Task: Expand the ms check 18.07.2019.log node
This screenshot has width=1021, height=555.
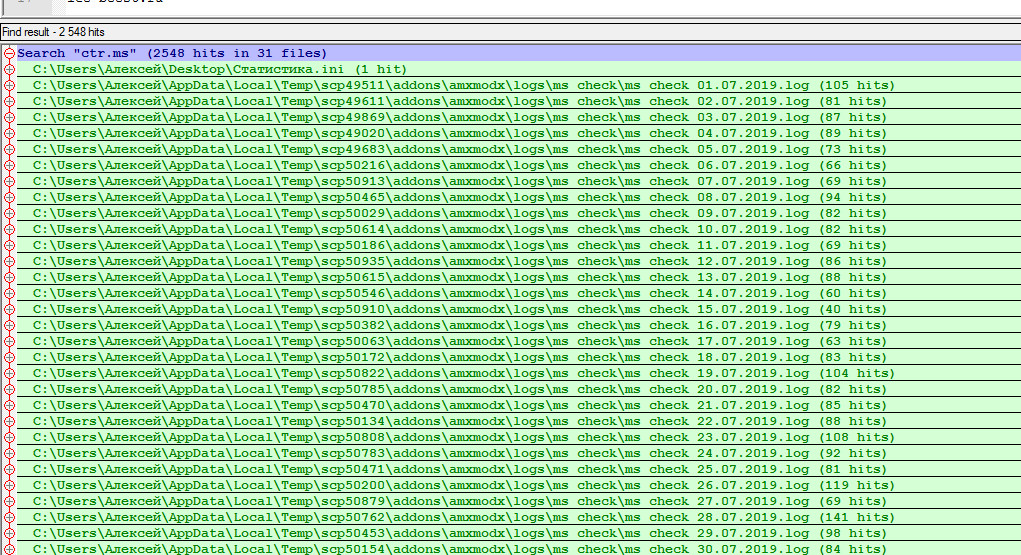Action: (x=9, y=358)
